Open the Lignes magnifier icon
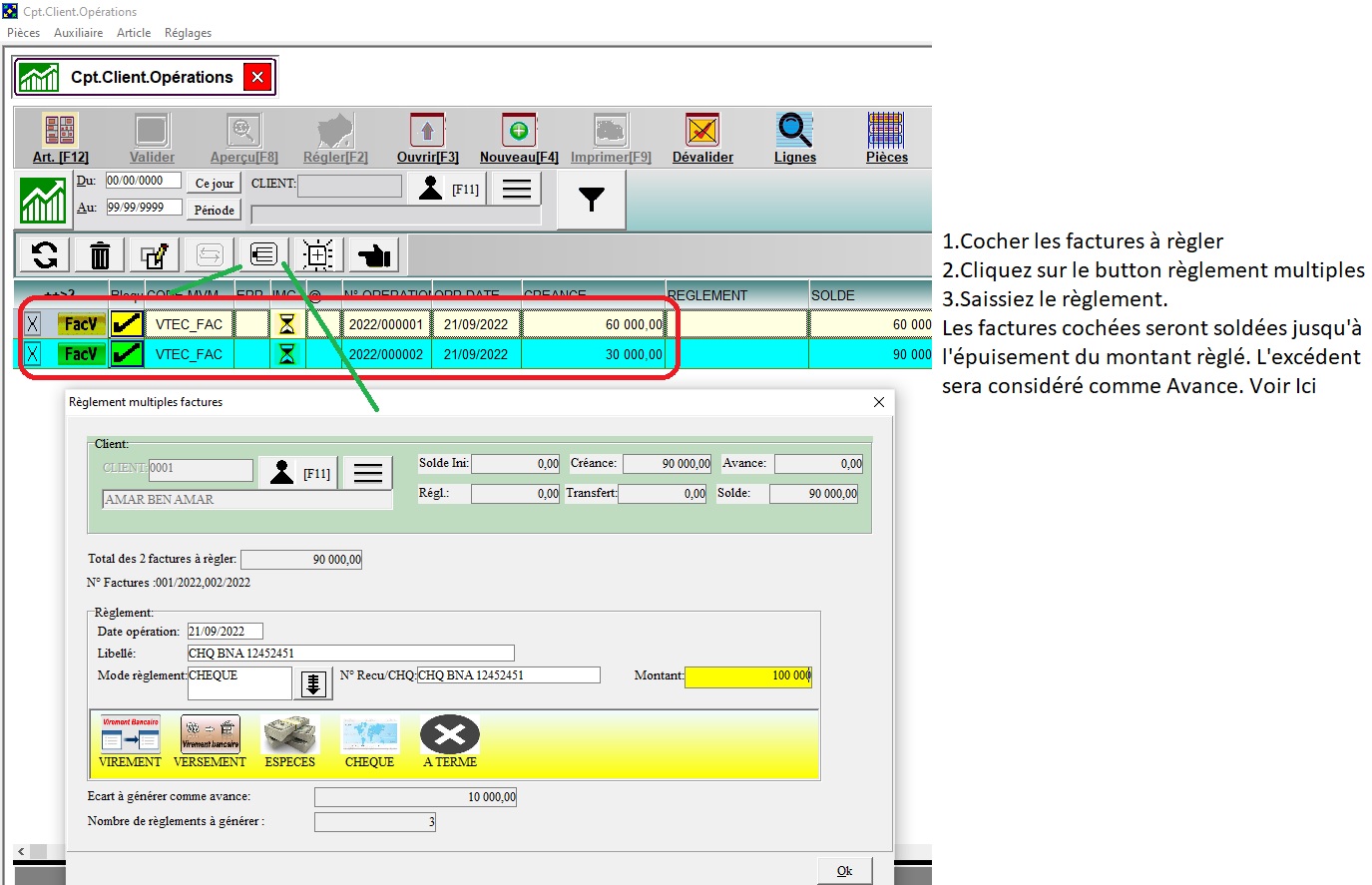This screenshot has width=1372, height=885. [x=794, y=138]
